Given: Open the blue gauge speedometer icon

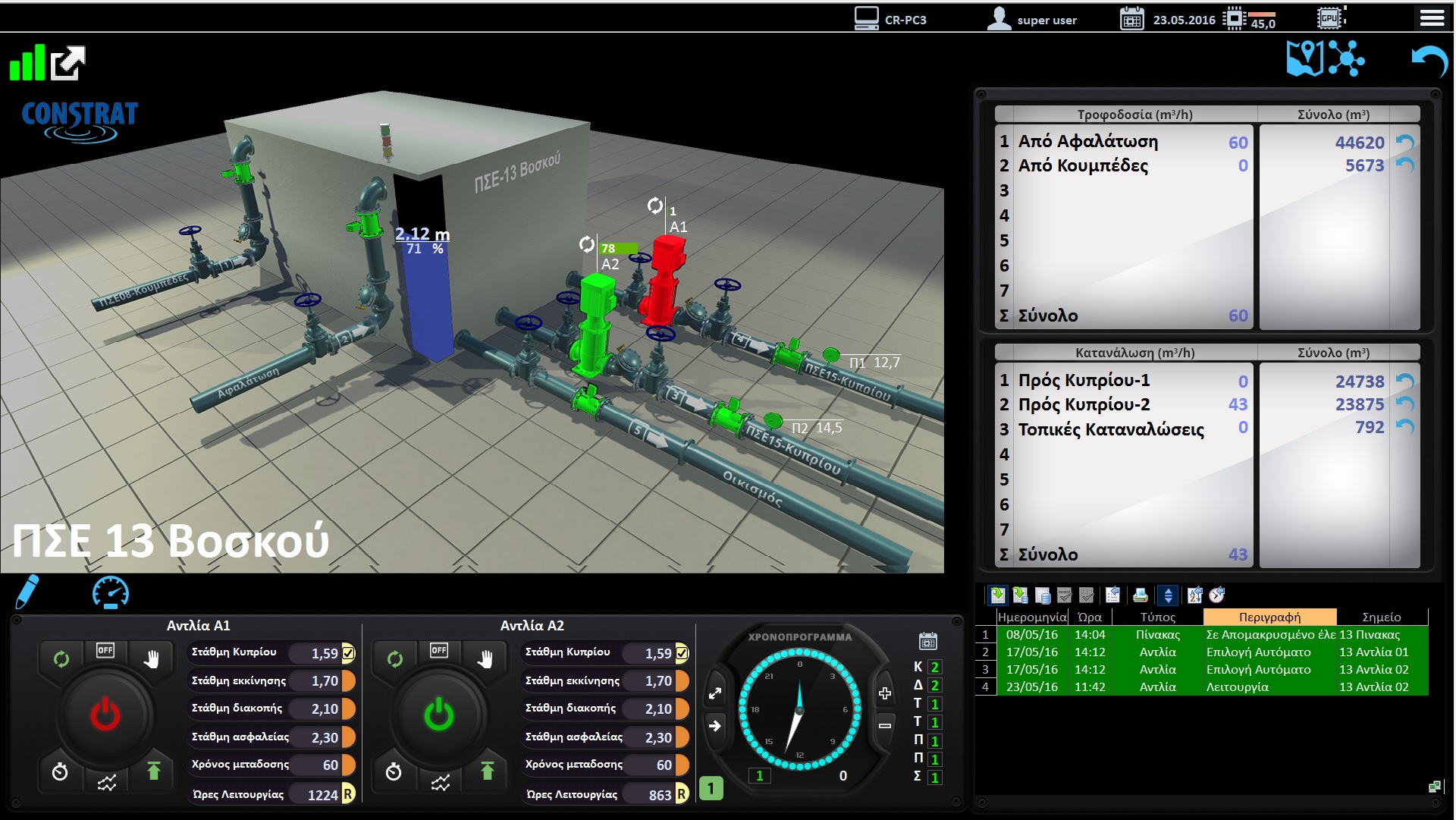Looking at the screenshot, I should (x=111, y=592).
